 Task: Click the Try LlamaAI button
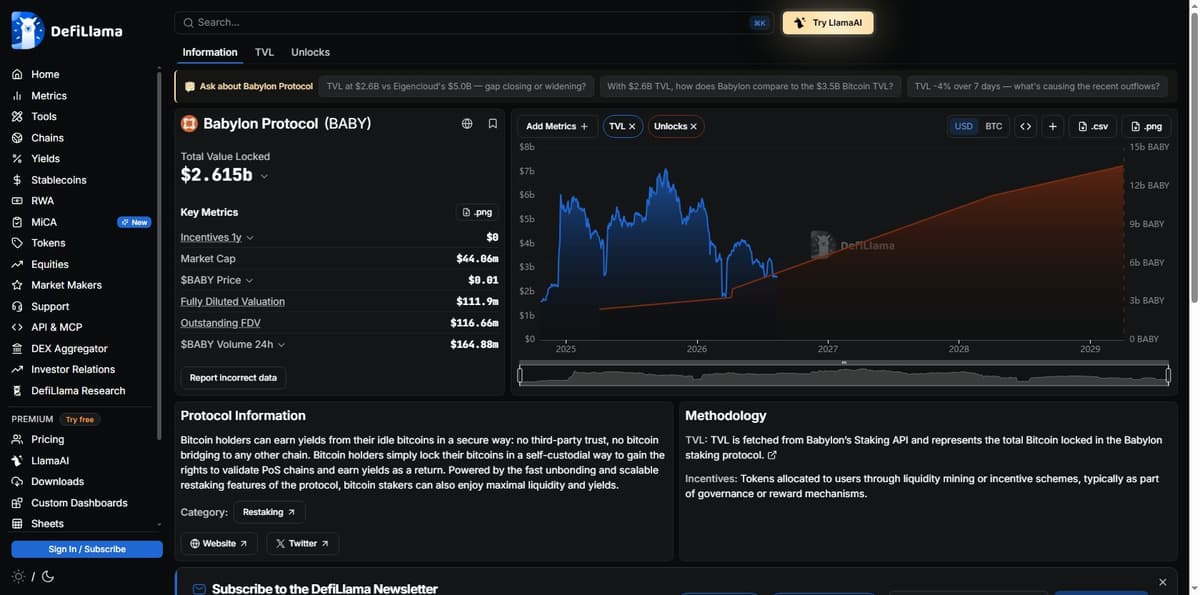click(x=828, y=22)
